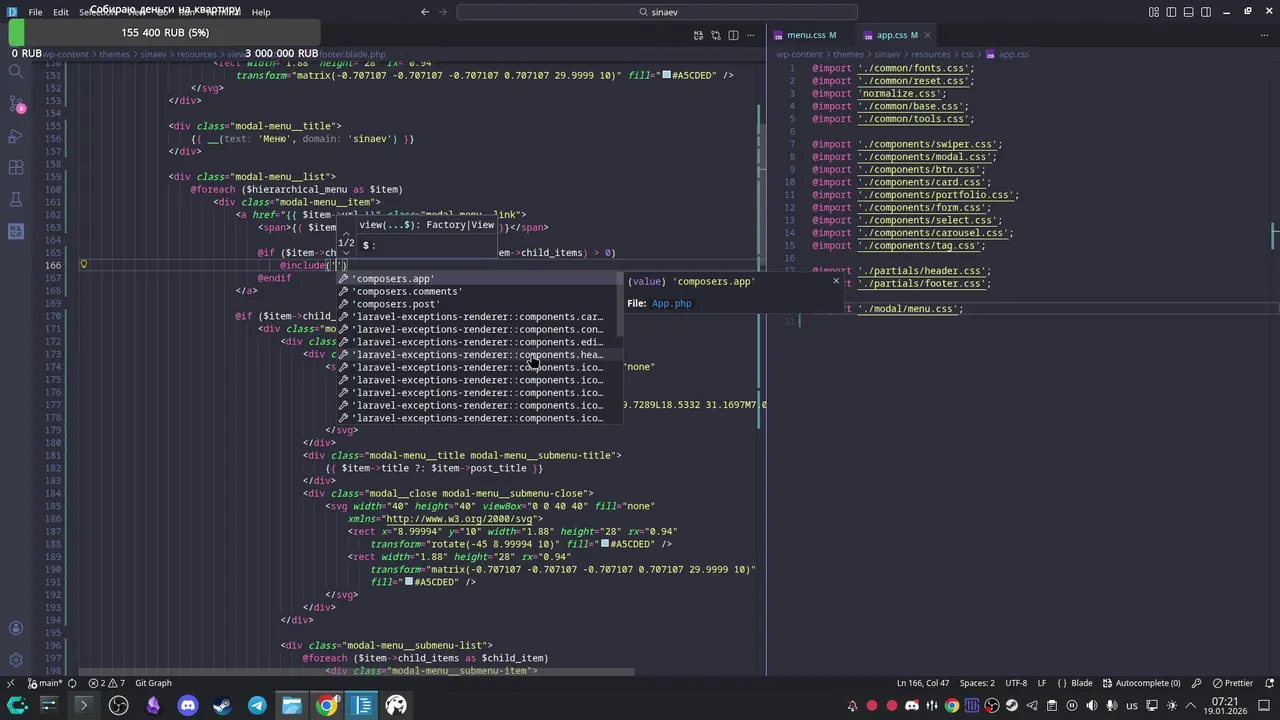
Task: Open the Testing flask view
Action: [x=15, y=200]
